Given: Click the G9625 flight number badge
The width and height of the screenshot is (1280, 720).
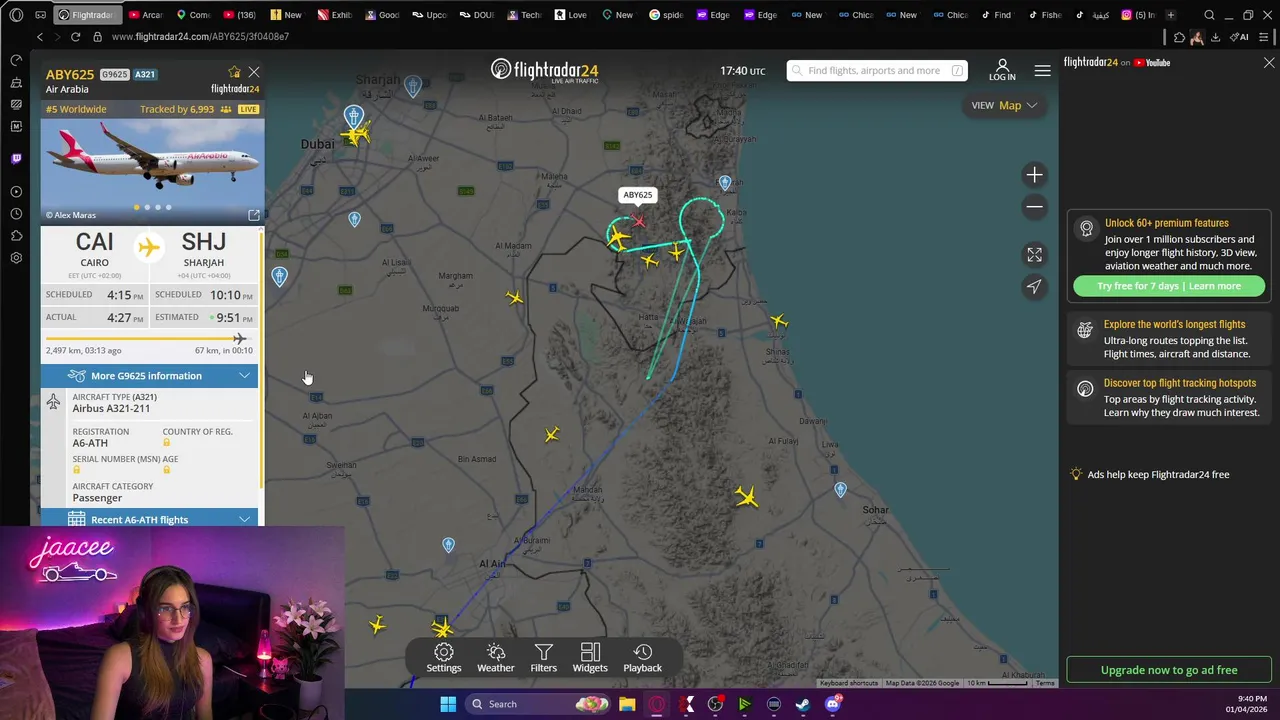Looking at the screenshot, I should [114, 74].
